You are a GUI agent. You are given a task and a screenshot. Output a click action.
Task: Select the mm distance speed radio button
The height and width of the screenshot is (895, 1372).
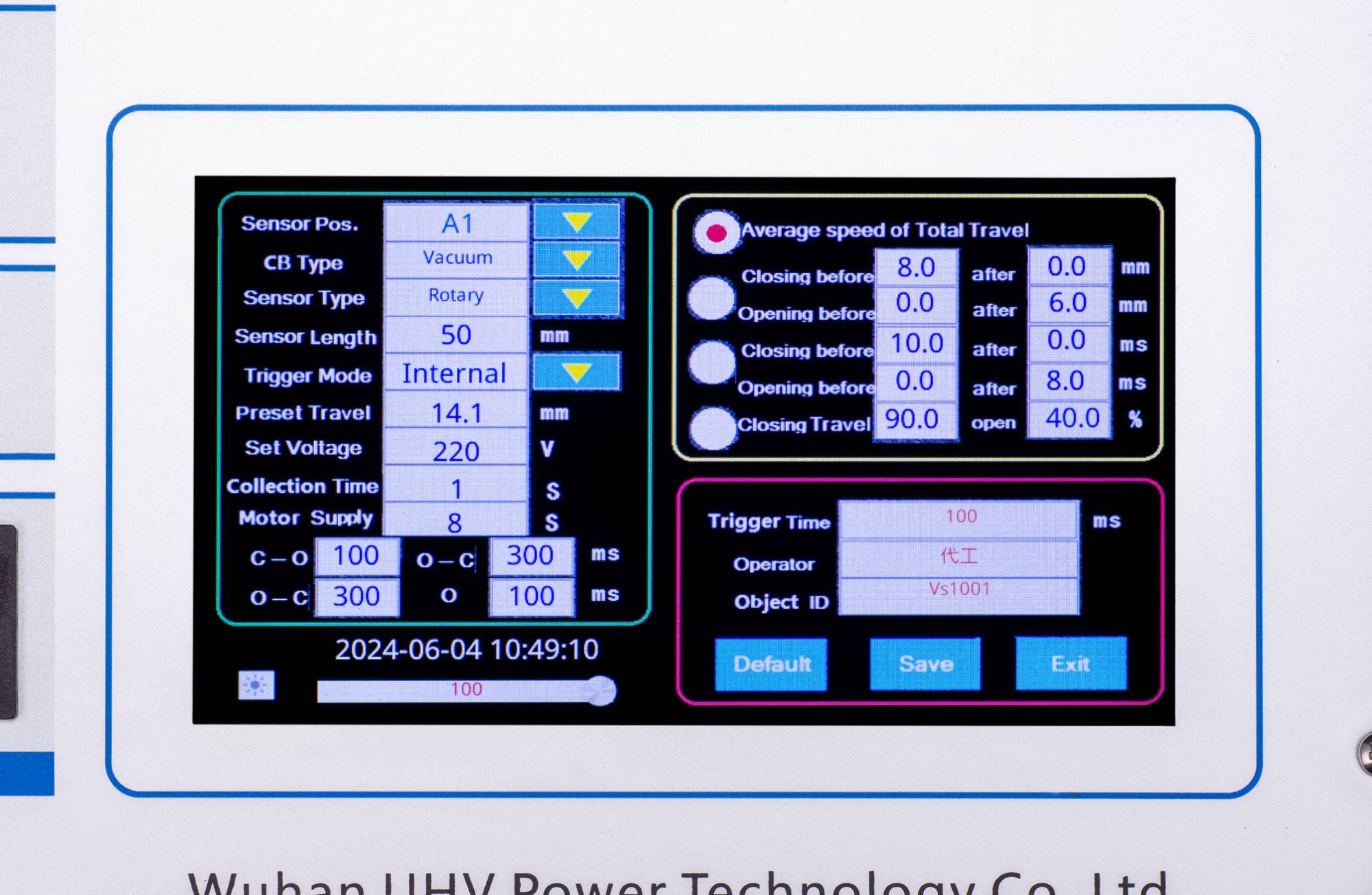711,298
